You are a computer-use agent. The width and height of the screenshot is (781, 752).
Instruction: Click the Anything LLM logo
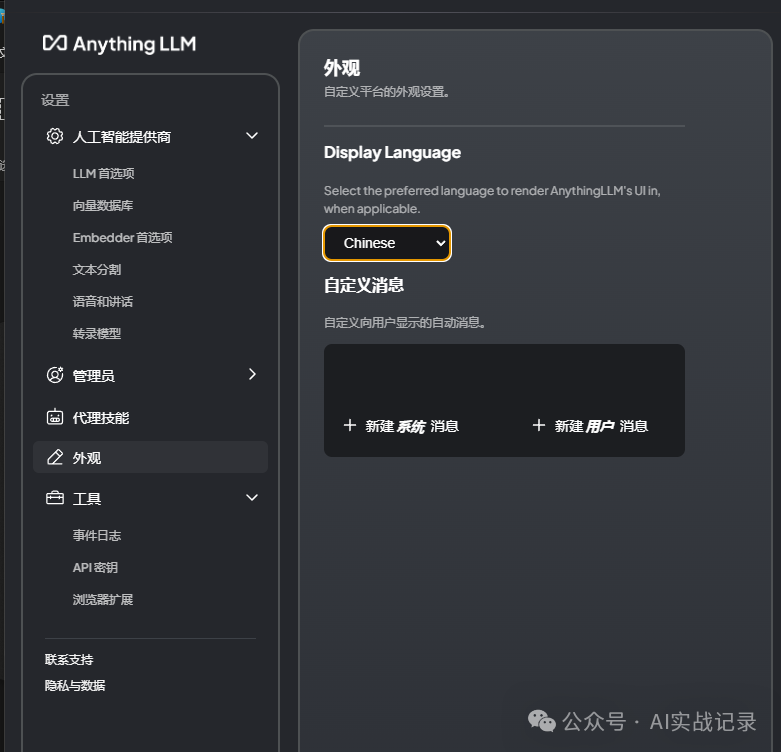pos(119,44)
